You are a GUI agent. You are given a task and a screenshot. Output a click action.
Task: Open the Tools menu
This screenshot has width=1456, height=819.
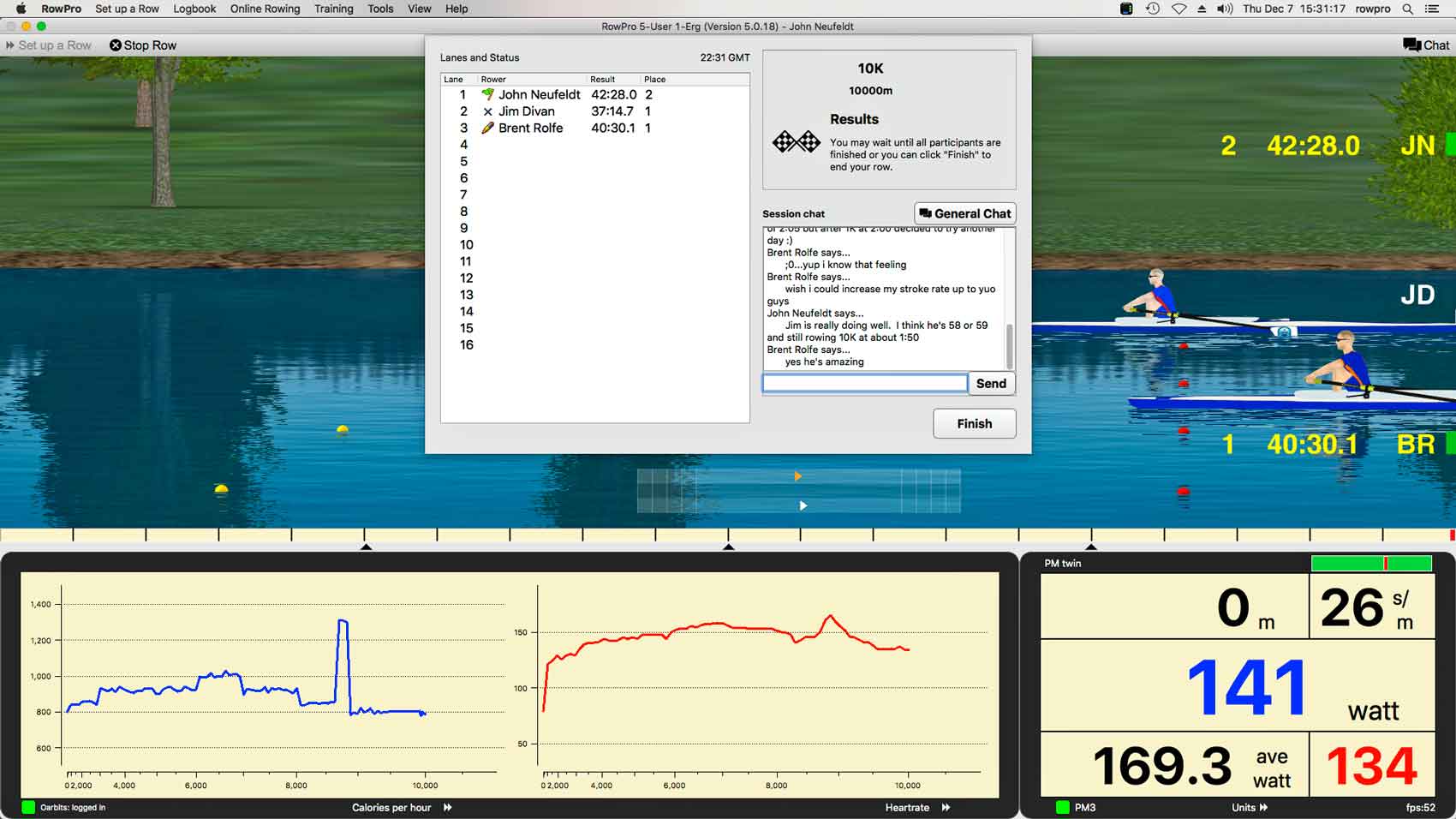pos(380,9)
